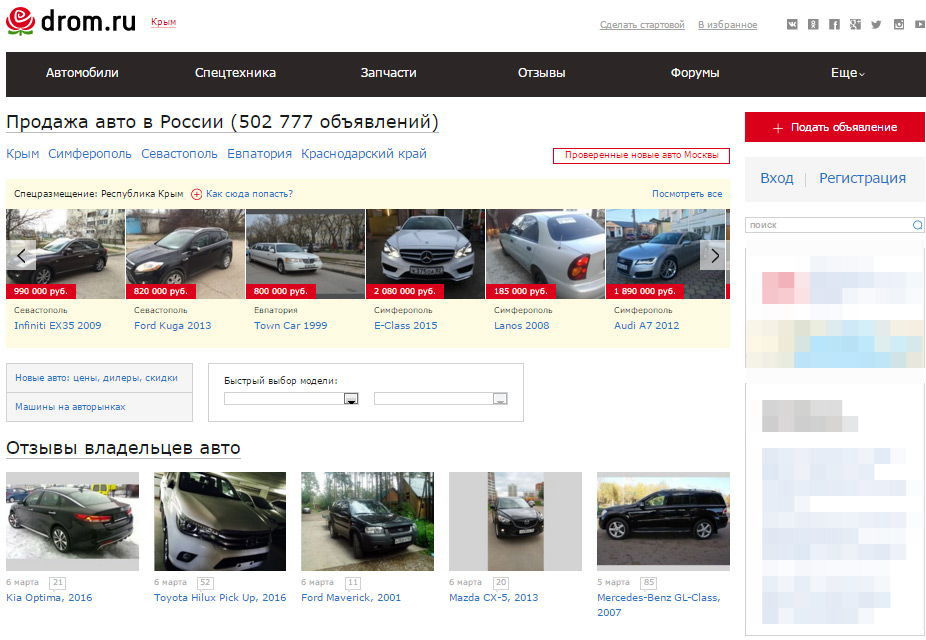
Task: Click 'Проверенные новые авто Москвы' banner button
Action: 641,155
